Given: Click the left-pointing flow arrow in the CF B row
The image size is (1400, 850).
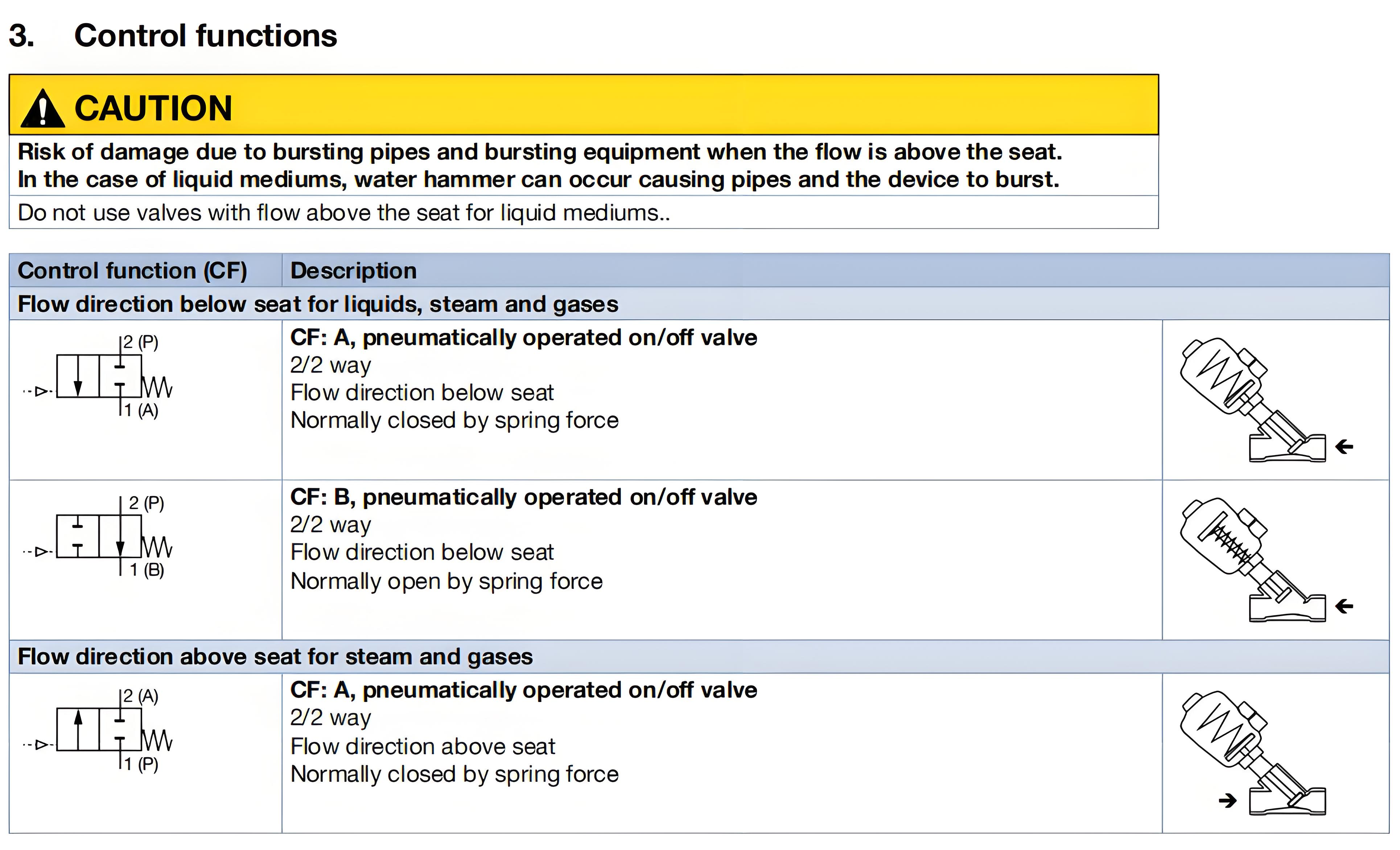Looking at the screenshot, I should 1344,606.
